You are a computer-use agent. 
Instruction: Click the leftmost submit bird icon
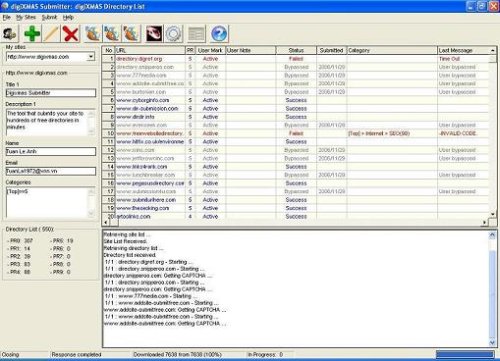click(x=92, y=34)
